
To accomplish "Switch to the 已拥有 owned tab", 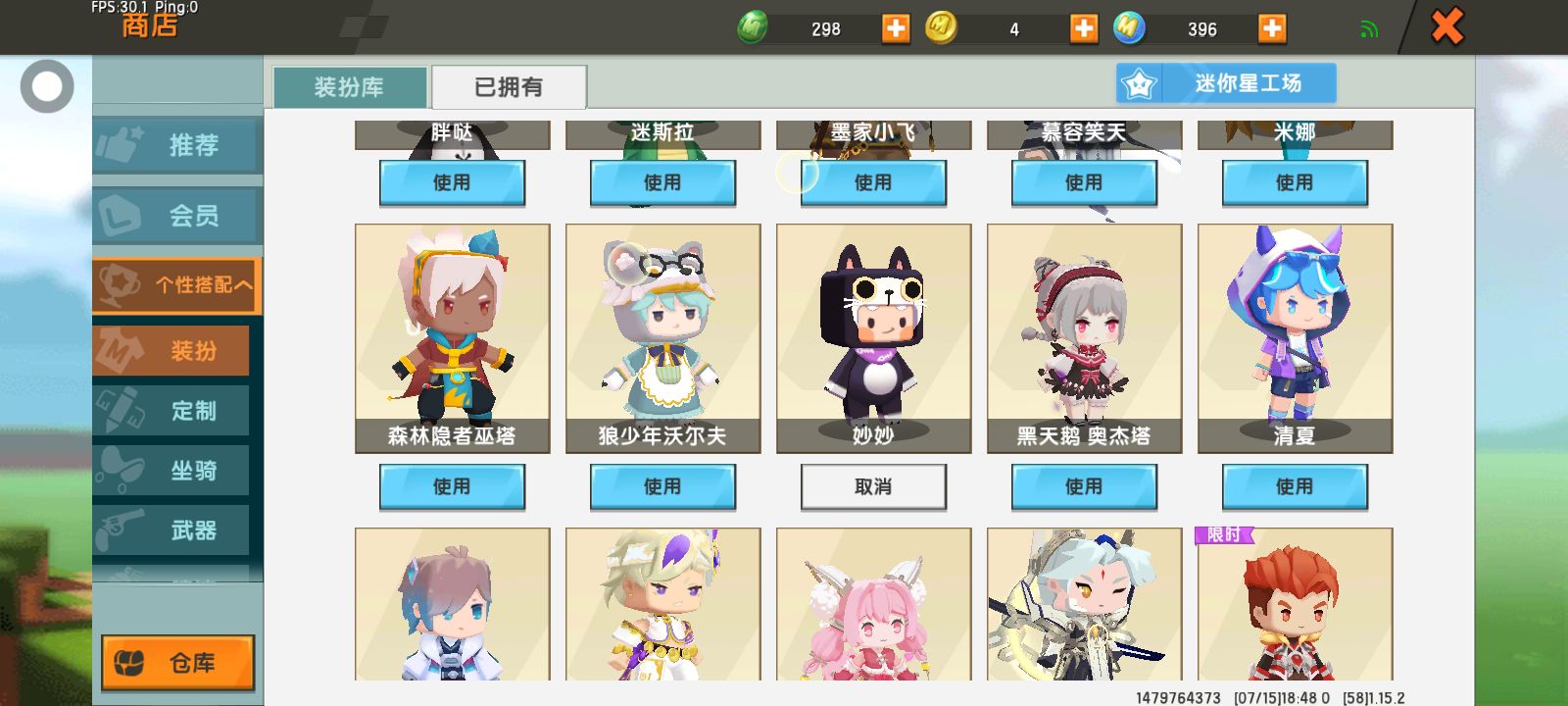I will pos(509,87).
